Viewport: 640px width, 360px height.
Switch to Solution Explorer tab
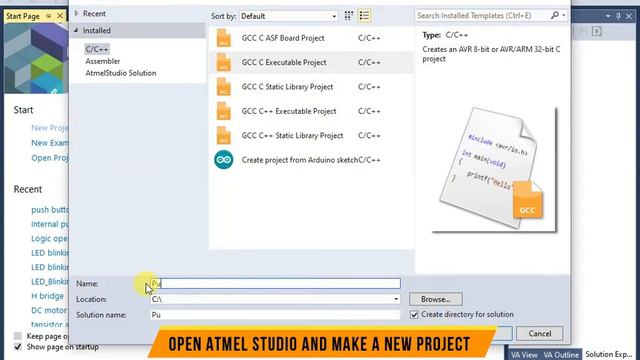click(x=609, y=355)
